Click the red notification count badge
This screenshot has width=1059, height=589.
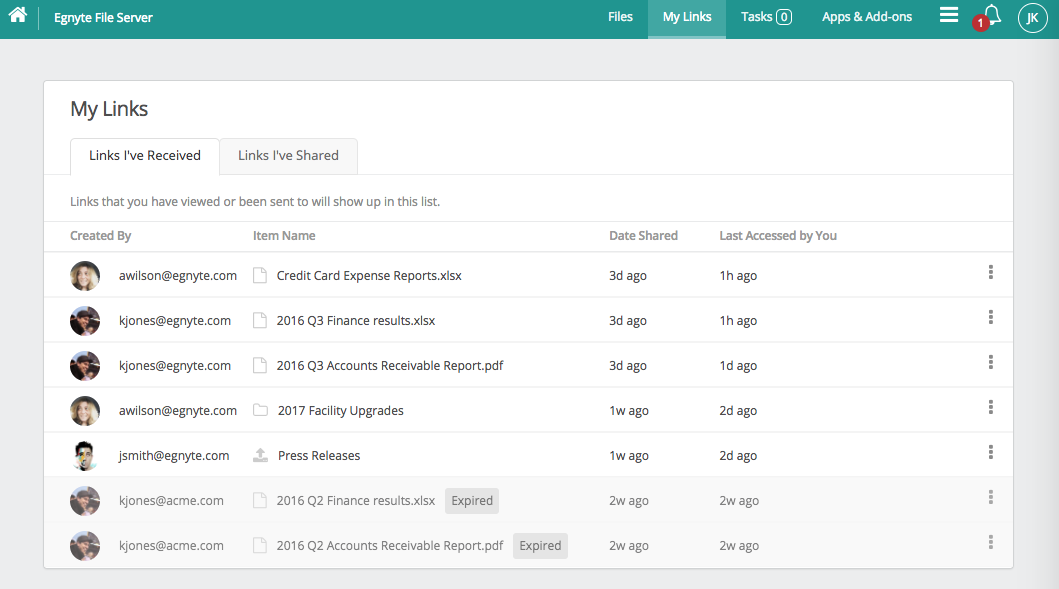click(x=981, y=23)
